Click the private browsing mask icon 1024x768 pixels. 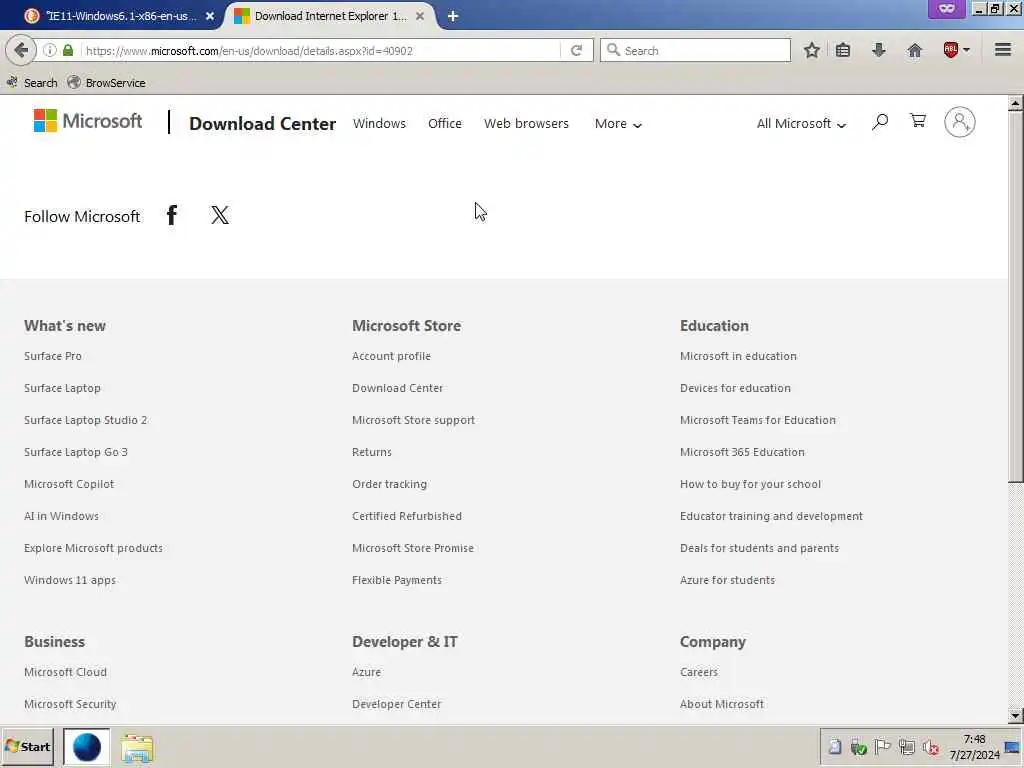(946, 9)
